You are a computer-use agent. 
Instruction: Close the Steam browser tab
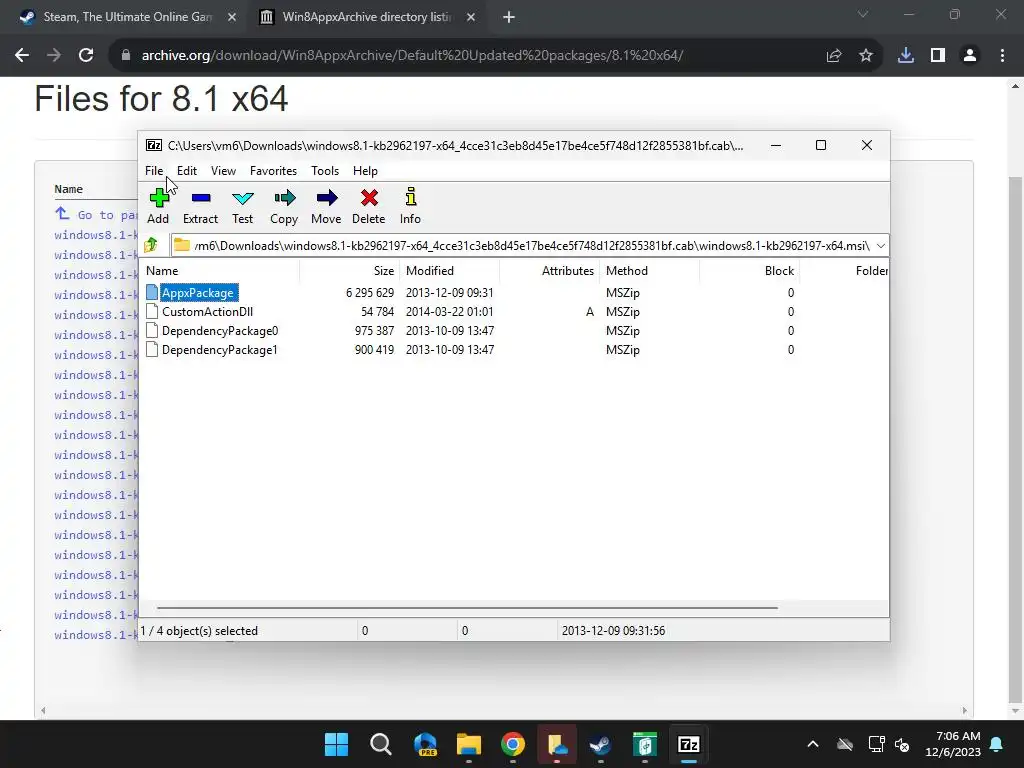click(232, 17)
